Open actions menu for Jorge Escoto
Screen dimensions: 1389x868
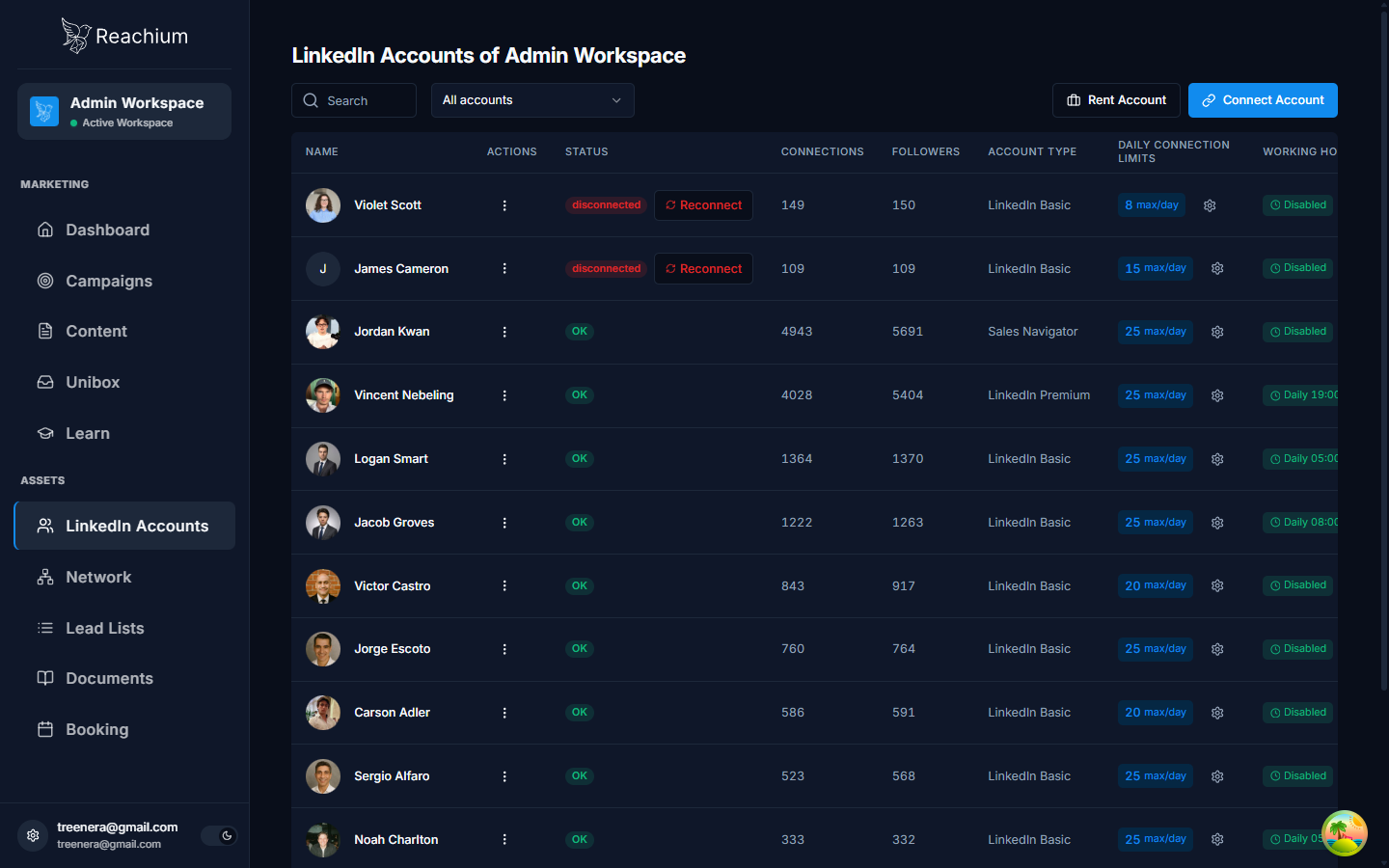pyautogui.click(x=504, y=649)
